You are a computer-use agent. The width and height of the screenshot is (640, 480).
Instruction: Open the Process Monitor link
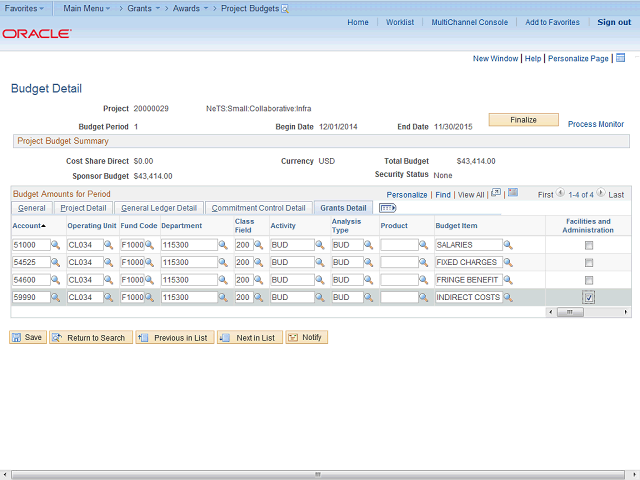coord(595,124)
